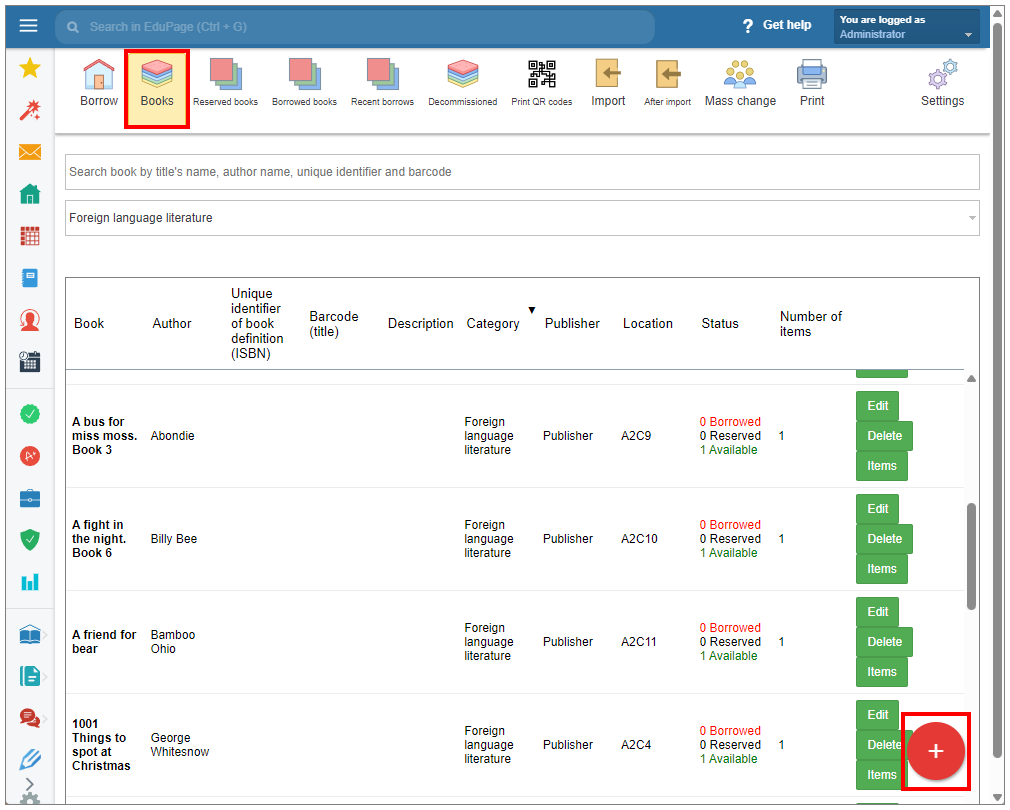
Task: Open the envelope messages sidebar icon
Action: 30,152
